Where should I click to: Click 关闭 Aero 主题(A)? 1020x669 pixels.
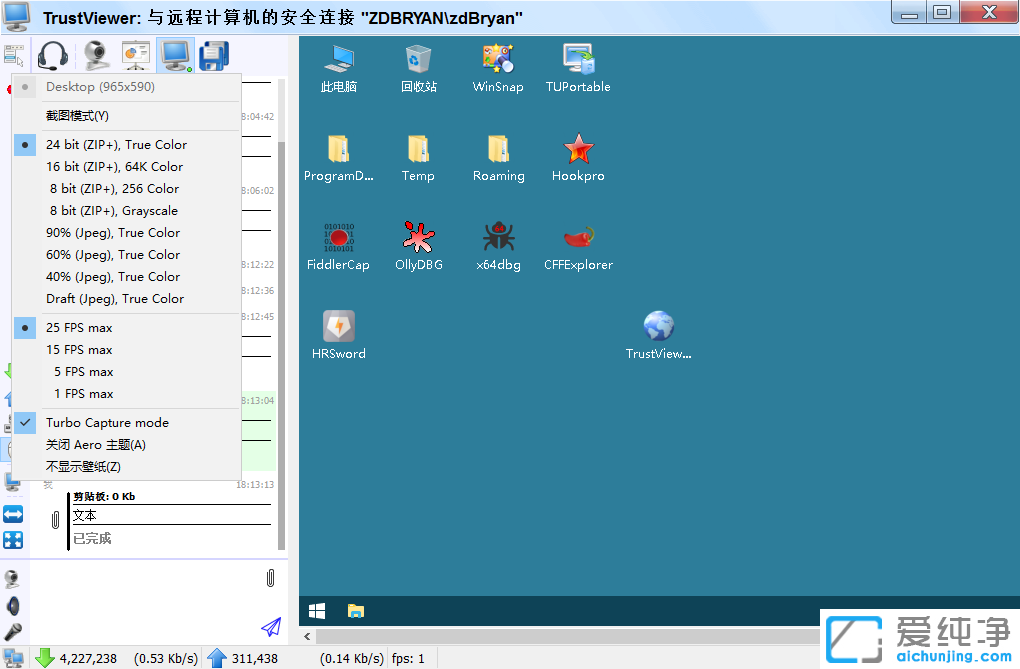pos(97,444)
